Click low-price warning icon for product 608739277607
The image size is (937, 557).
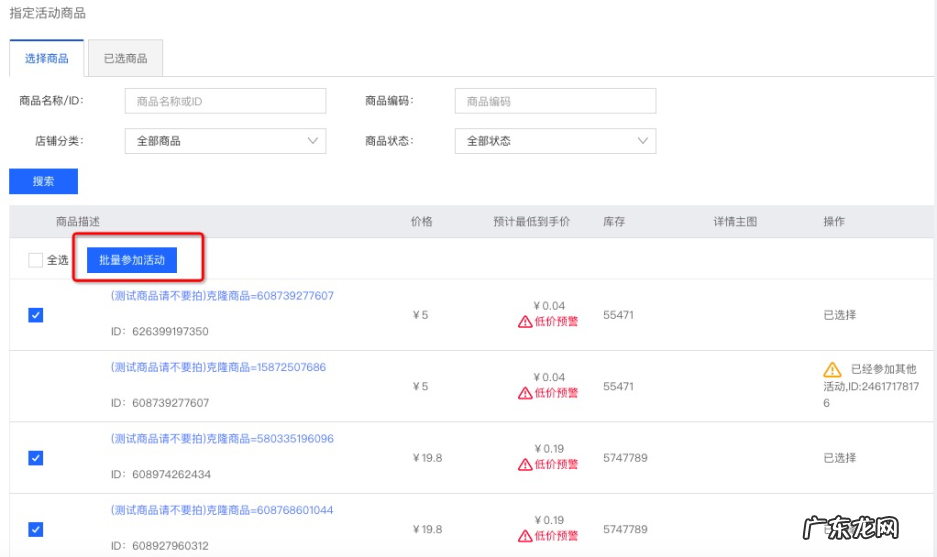pos(525,393)
